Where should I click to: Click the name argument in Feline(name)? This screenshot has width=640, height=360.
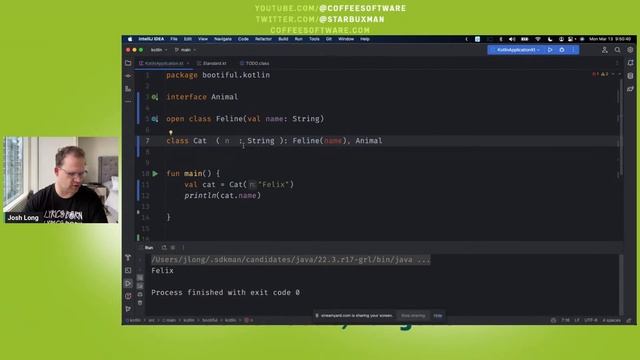coord(333,141)
